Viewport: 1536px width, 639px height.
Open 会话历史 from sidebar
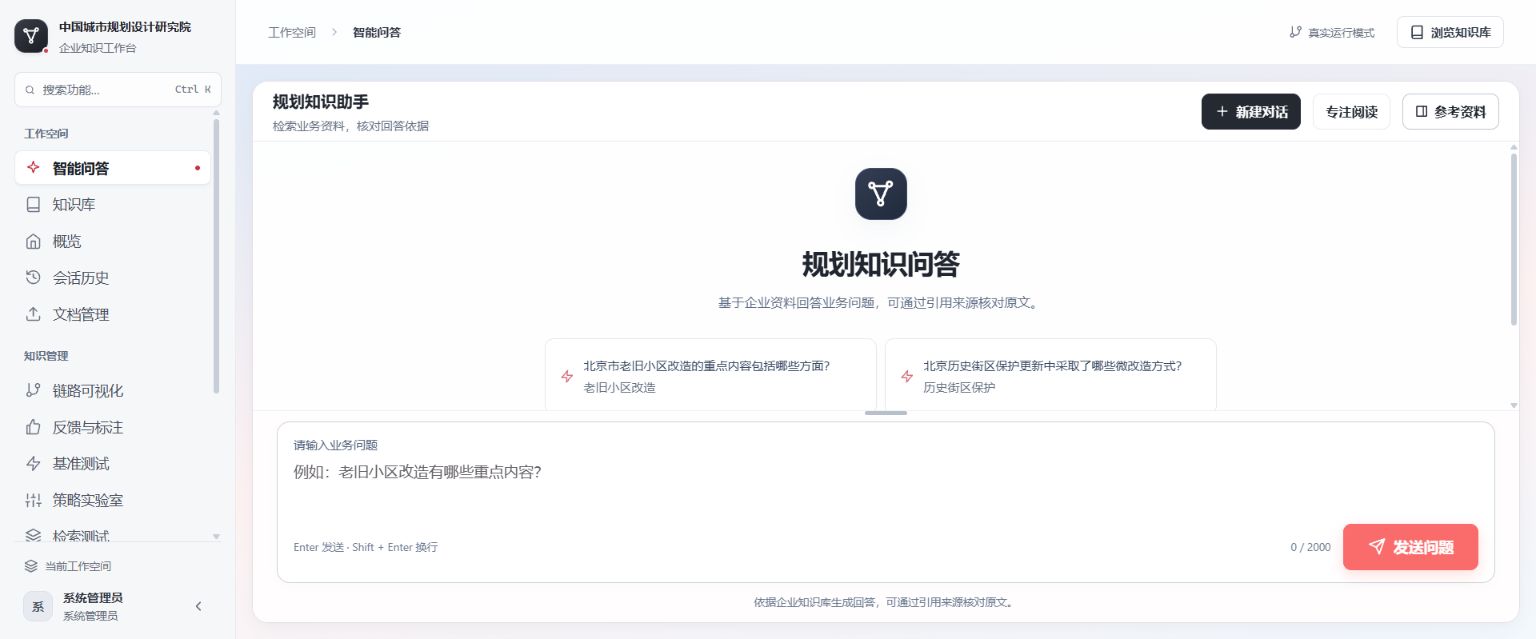(x=113, y=277)
